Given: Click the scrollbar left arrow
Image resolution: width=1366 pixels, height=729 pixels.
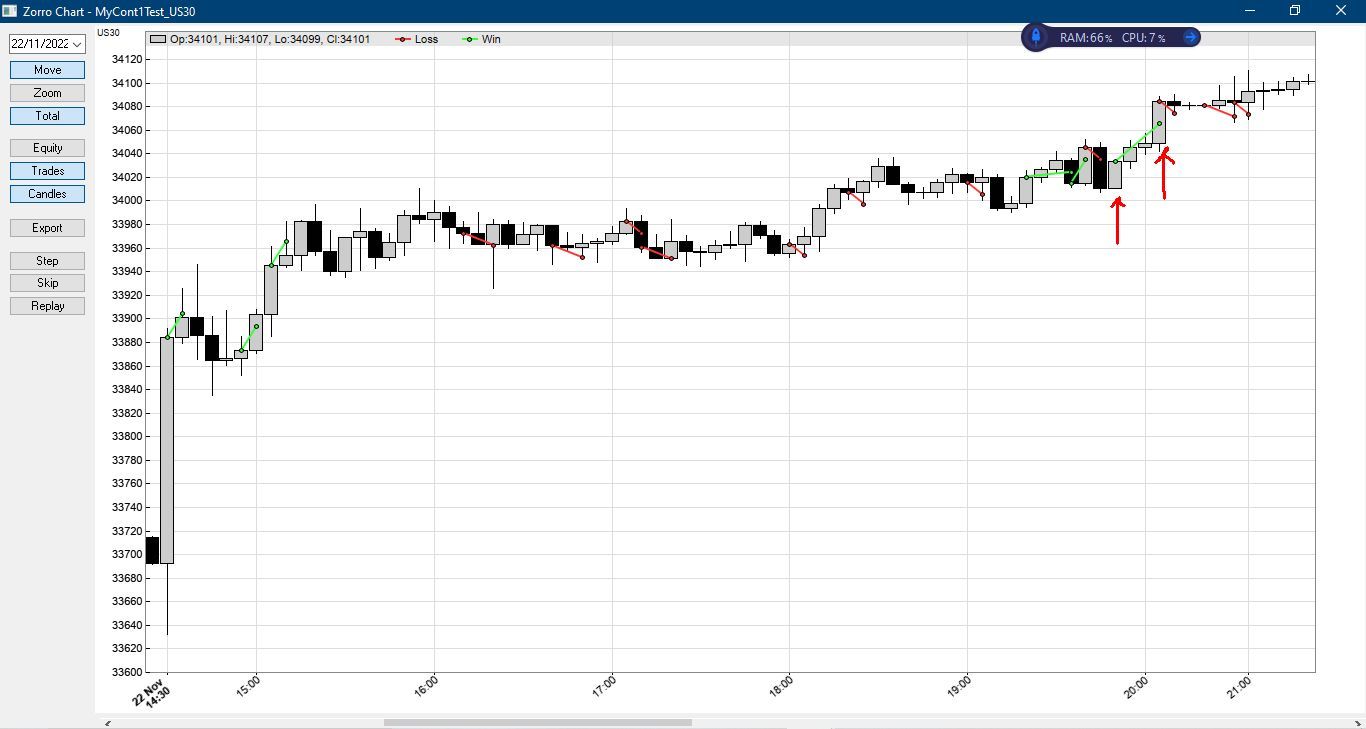Looking at the screenshot, I should pyautogui.click(x=108, y=723).
